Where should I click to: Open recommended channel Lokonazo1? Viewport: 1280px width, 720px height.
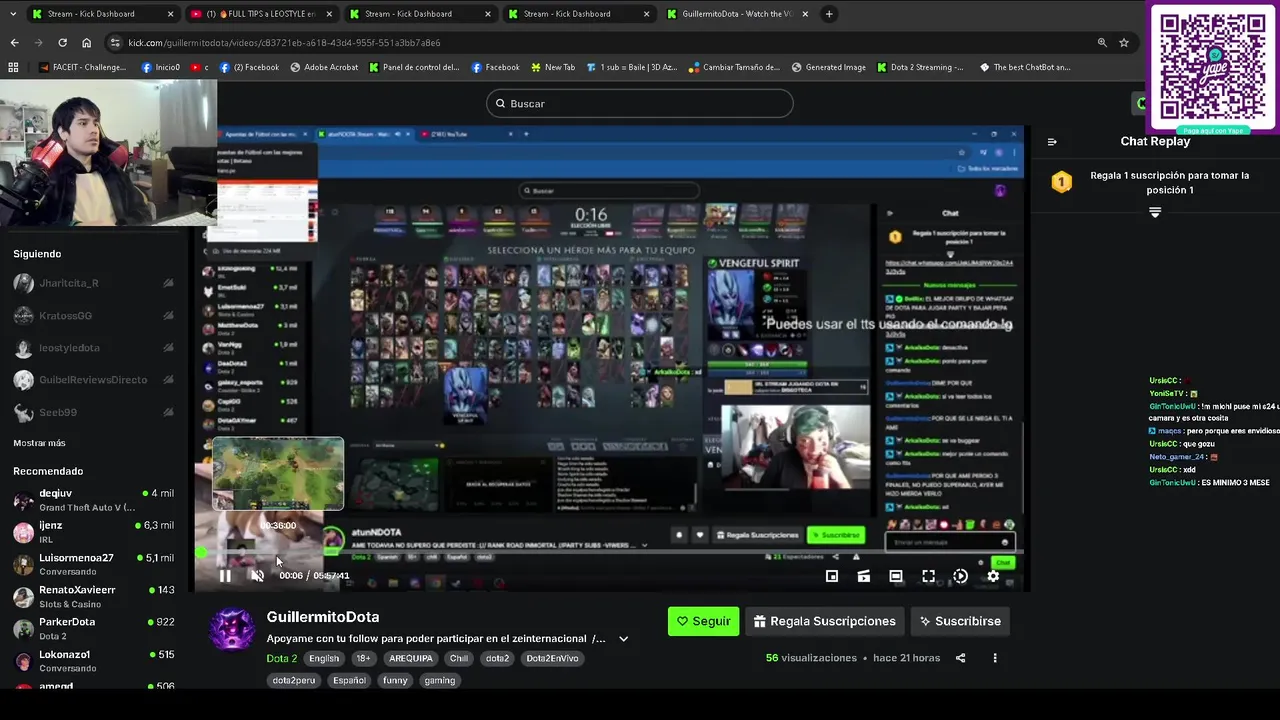[x=96, y=661]
